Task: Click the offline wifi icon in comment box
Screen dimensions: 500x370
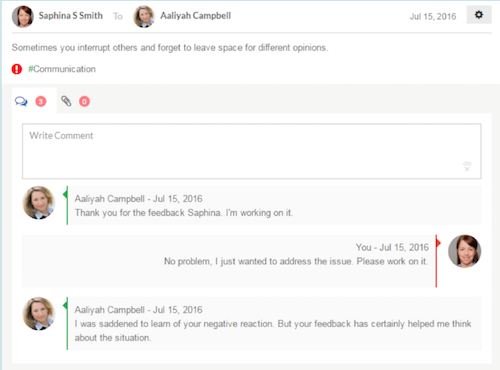Action: 467,166
